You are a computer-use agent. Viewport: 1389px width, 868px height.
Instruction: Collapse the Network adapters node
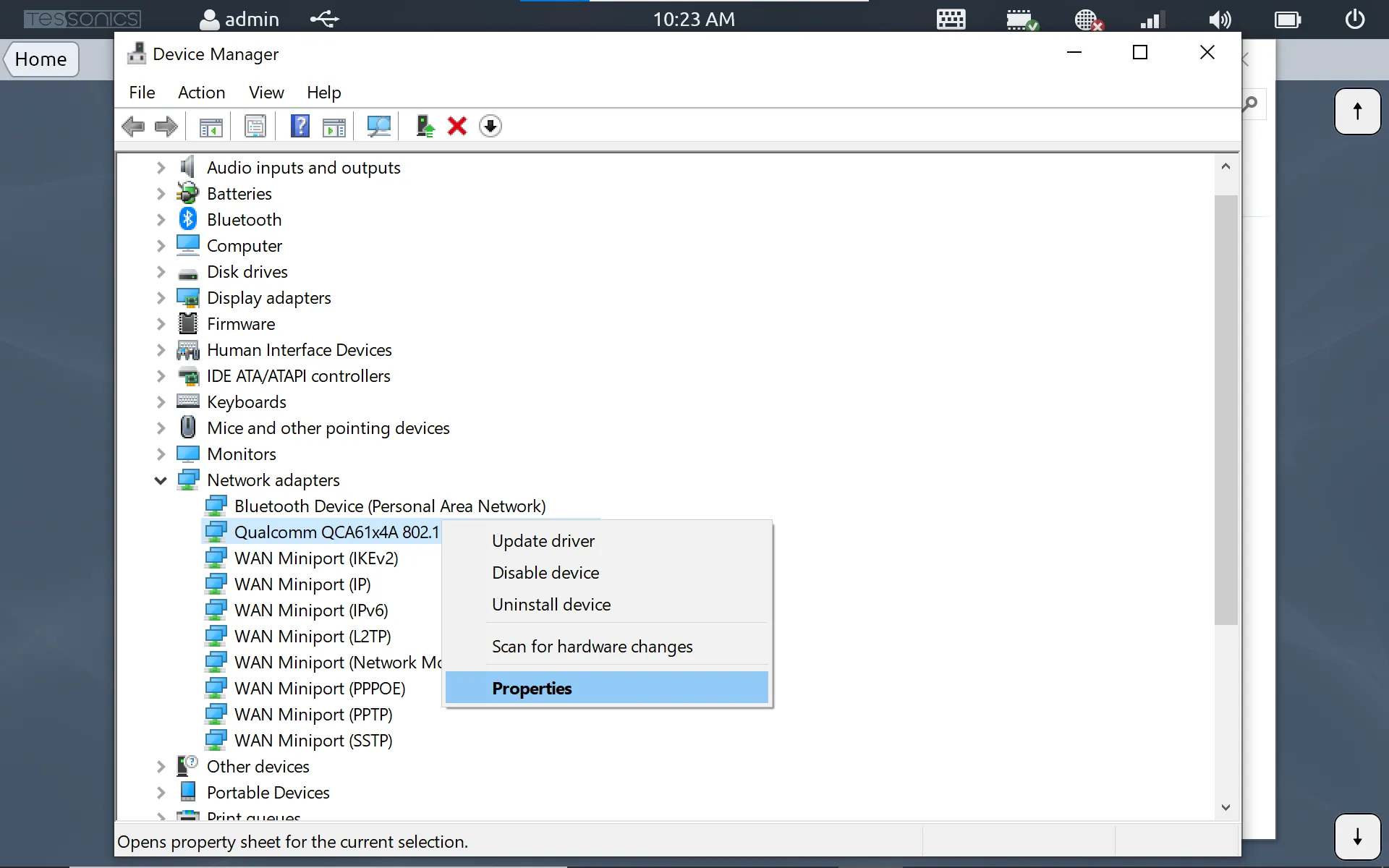(x=161, y=480)
